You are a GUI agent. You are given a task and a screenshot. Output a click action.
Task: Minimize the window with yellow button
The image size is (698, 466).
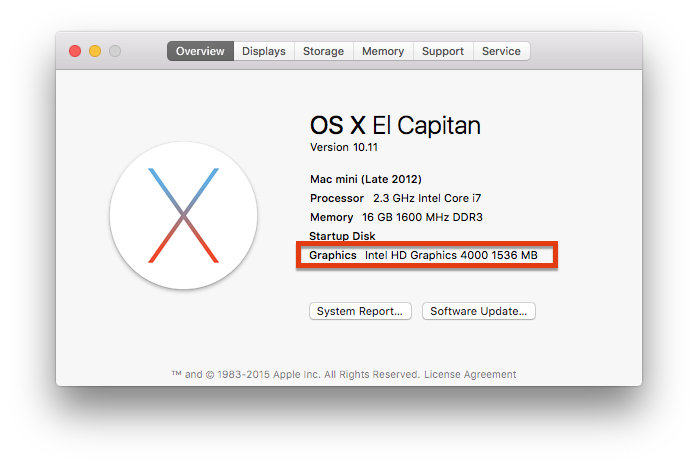pos(95,51)
